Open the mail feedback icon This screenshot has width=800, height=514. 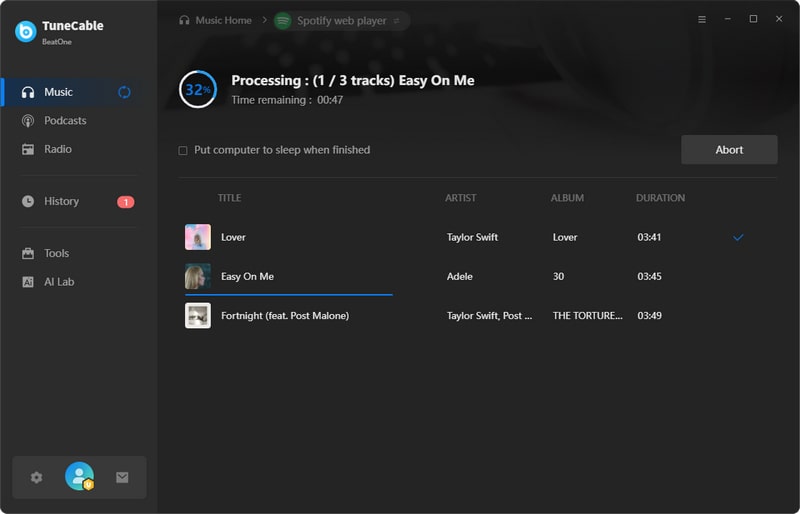[x=122, y=477]
